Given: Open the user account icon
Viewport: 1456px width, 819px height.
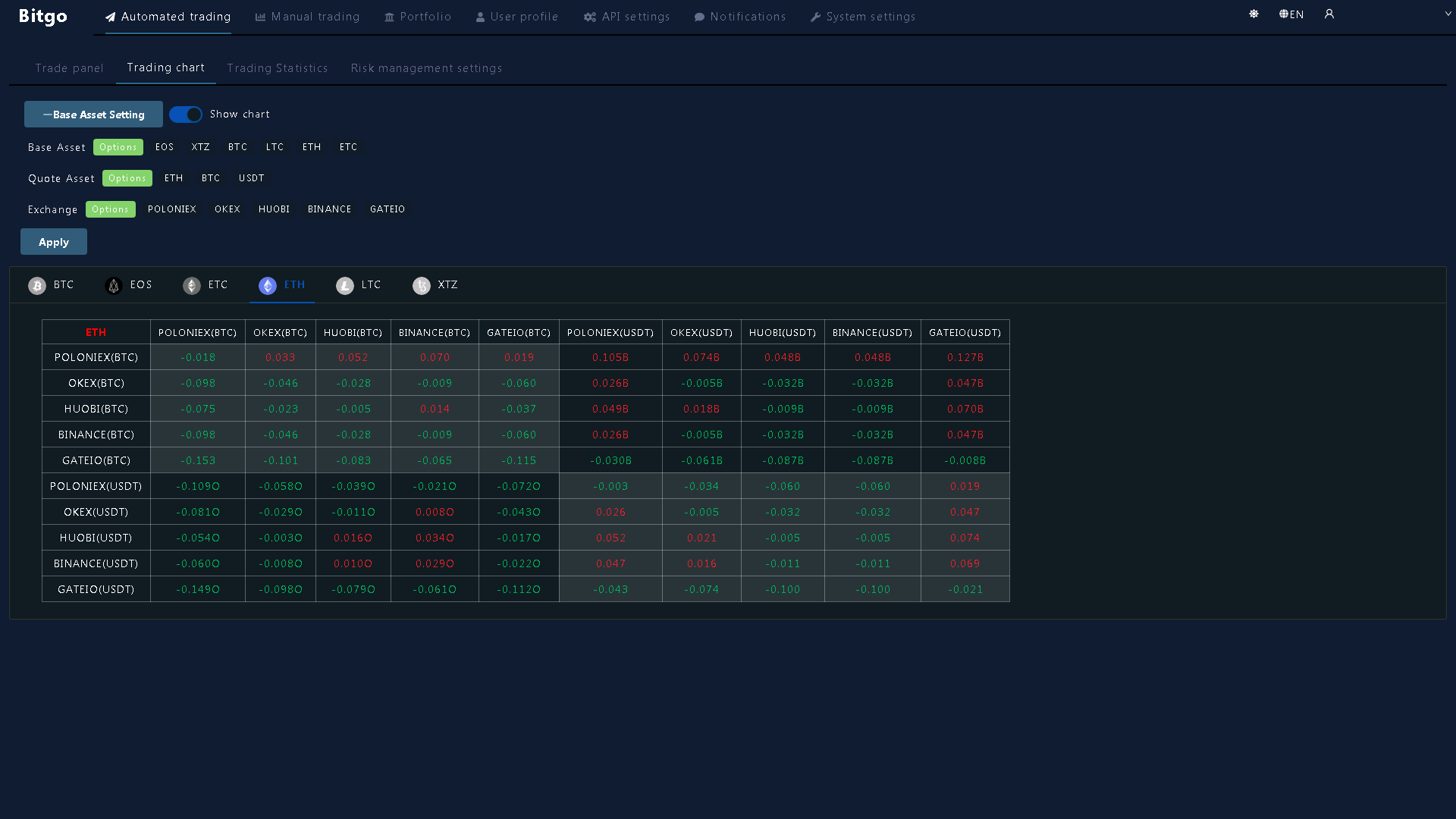Looking at the screenshot, I should pos(1329,14).
